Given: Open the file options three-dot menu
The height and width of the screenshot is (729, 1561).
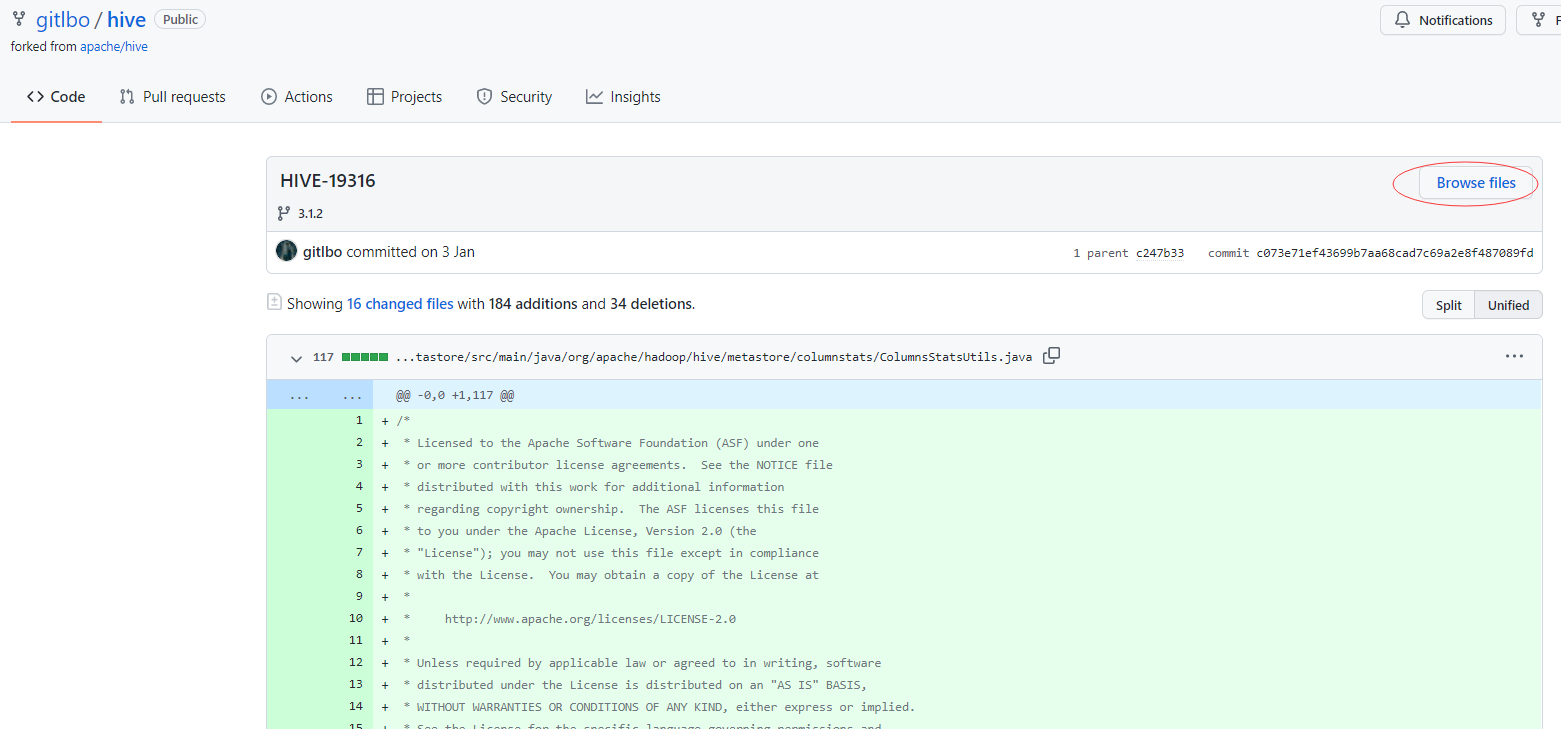Looking at the screenshot, I should pyautogui.click(x=1515, y=356).
